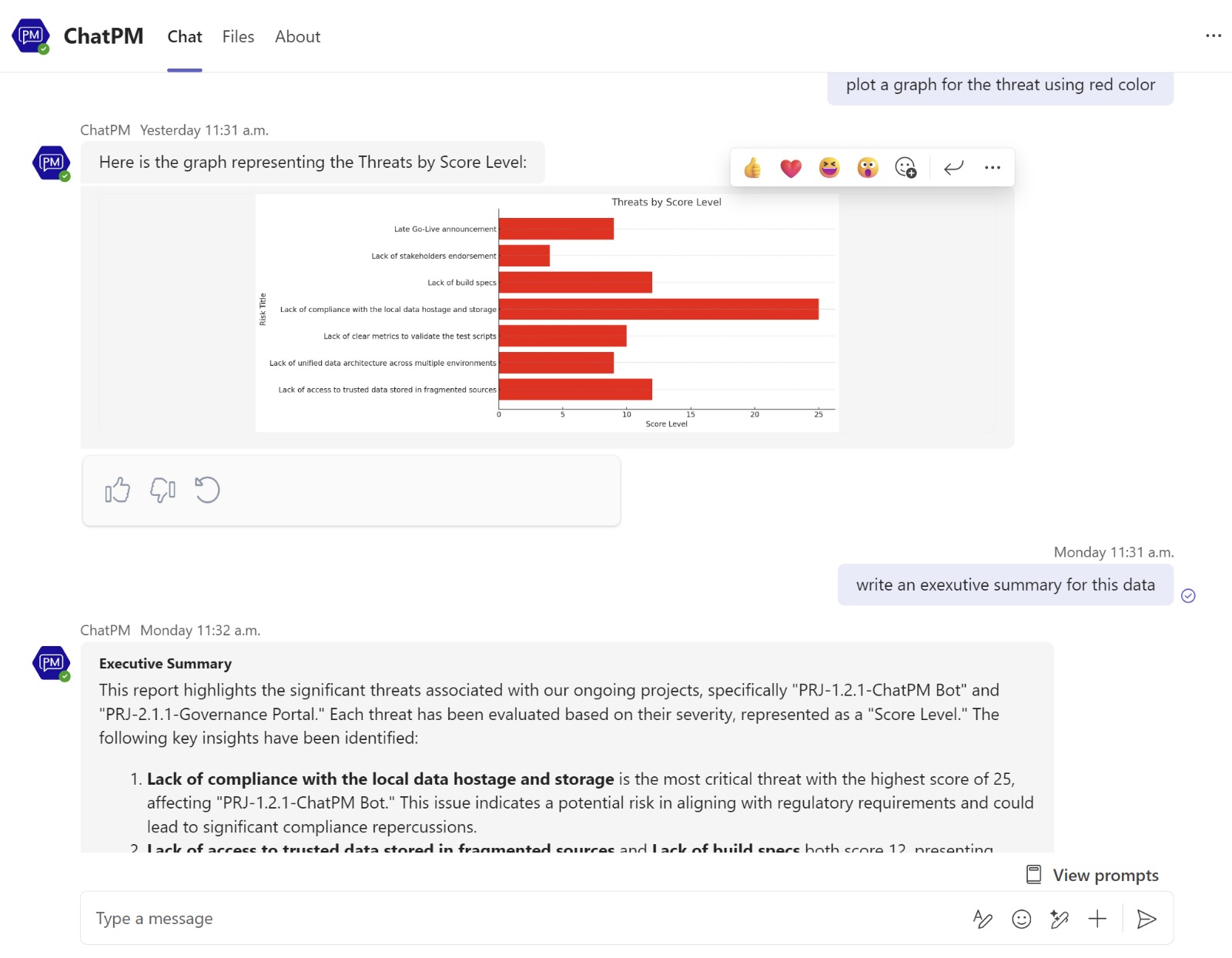Viewport: 1232px width, 958px height.
Task: Open the plus attachments menu
Action: tap(1097, 919)
